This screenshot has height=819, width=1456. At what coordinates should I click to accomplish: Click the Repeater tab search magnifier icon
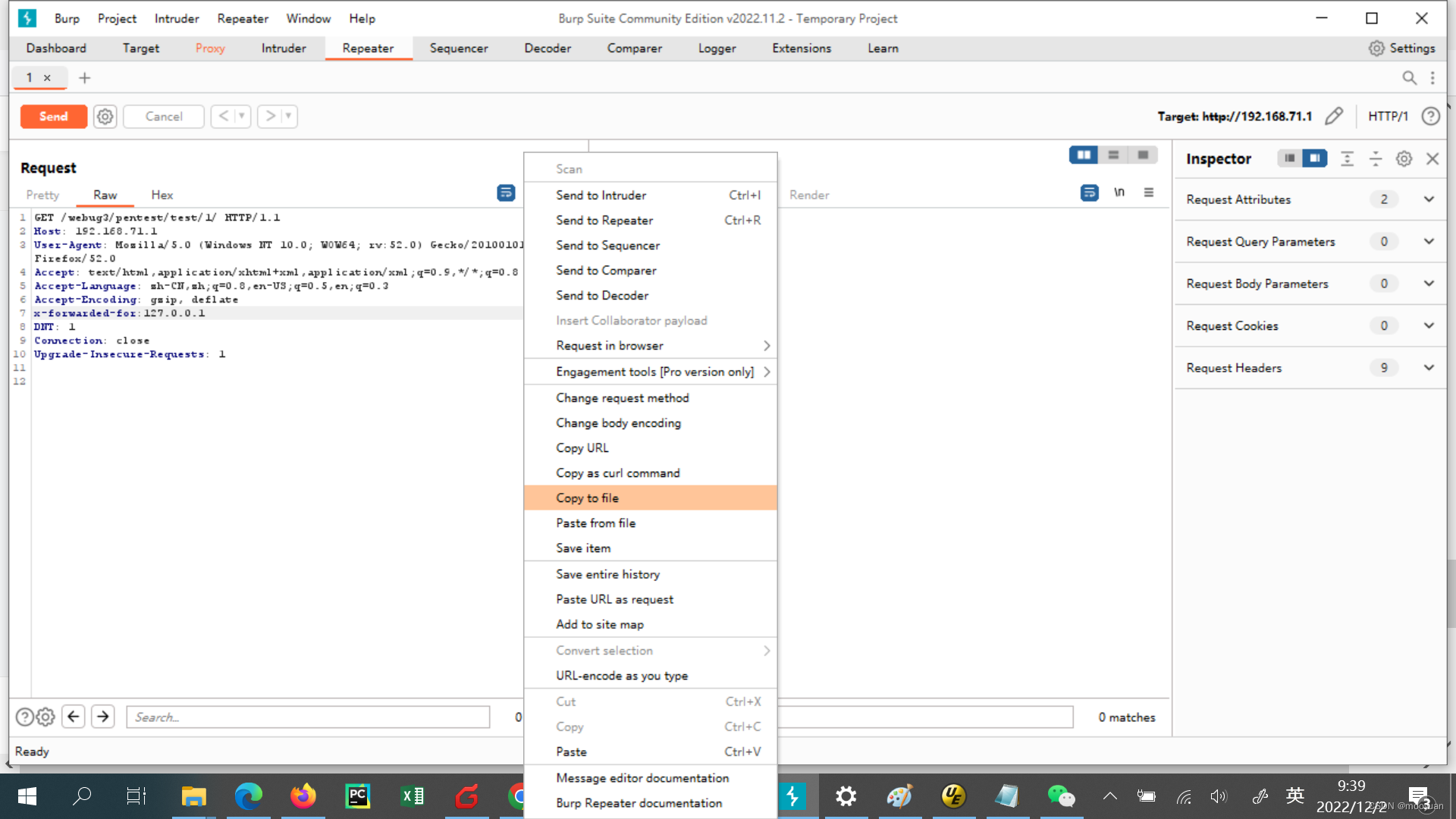[x=1409, y=77]
